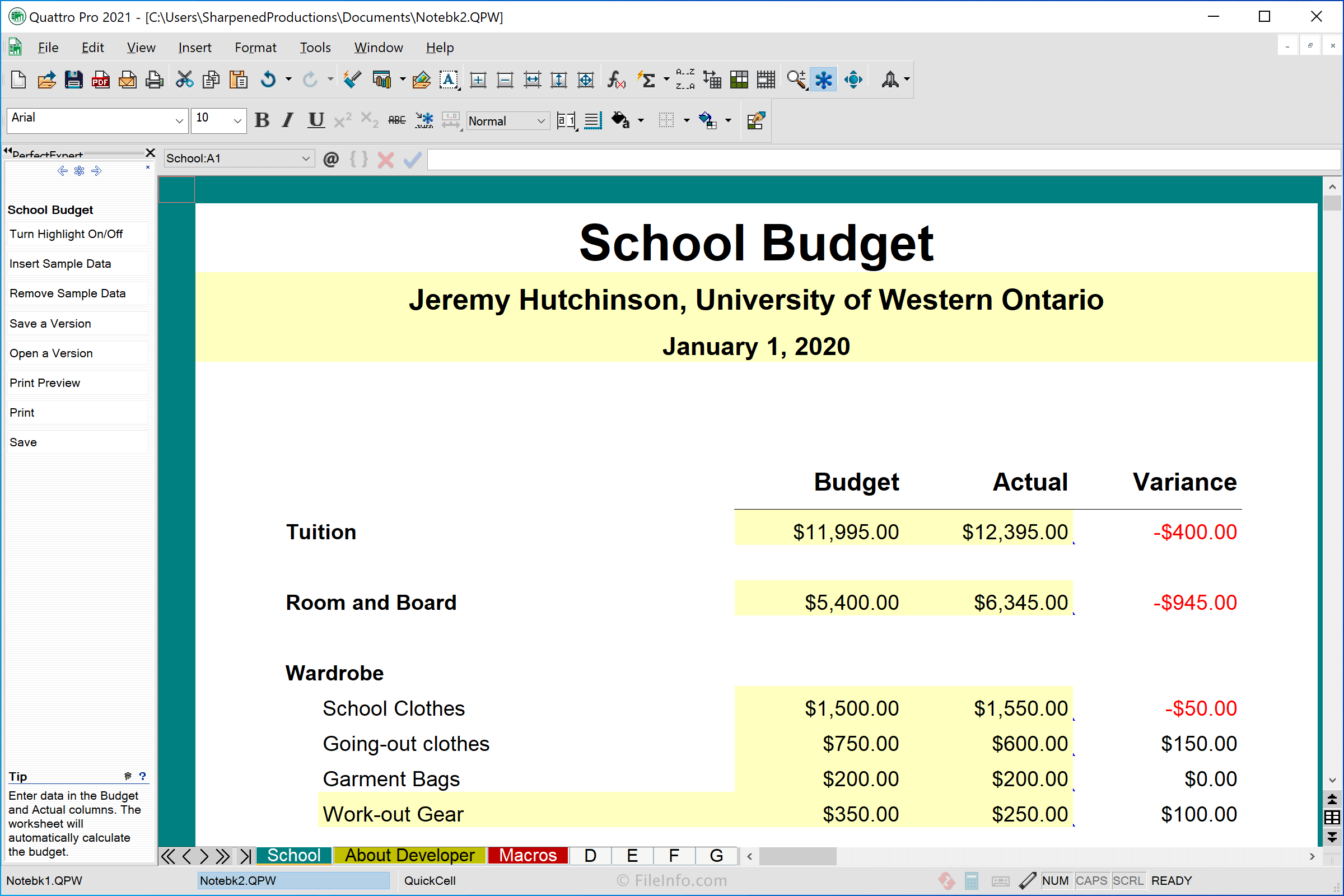Click the horizontal scrollbar thumb

[797, 856]
